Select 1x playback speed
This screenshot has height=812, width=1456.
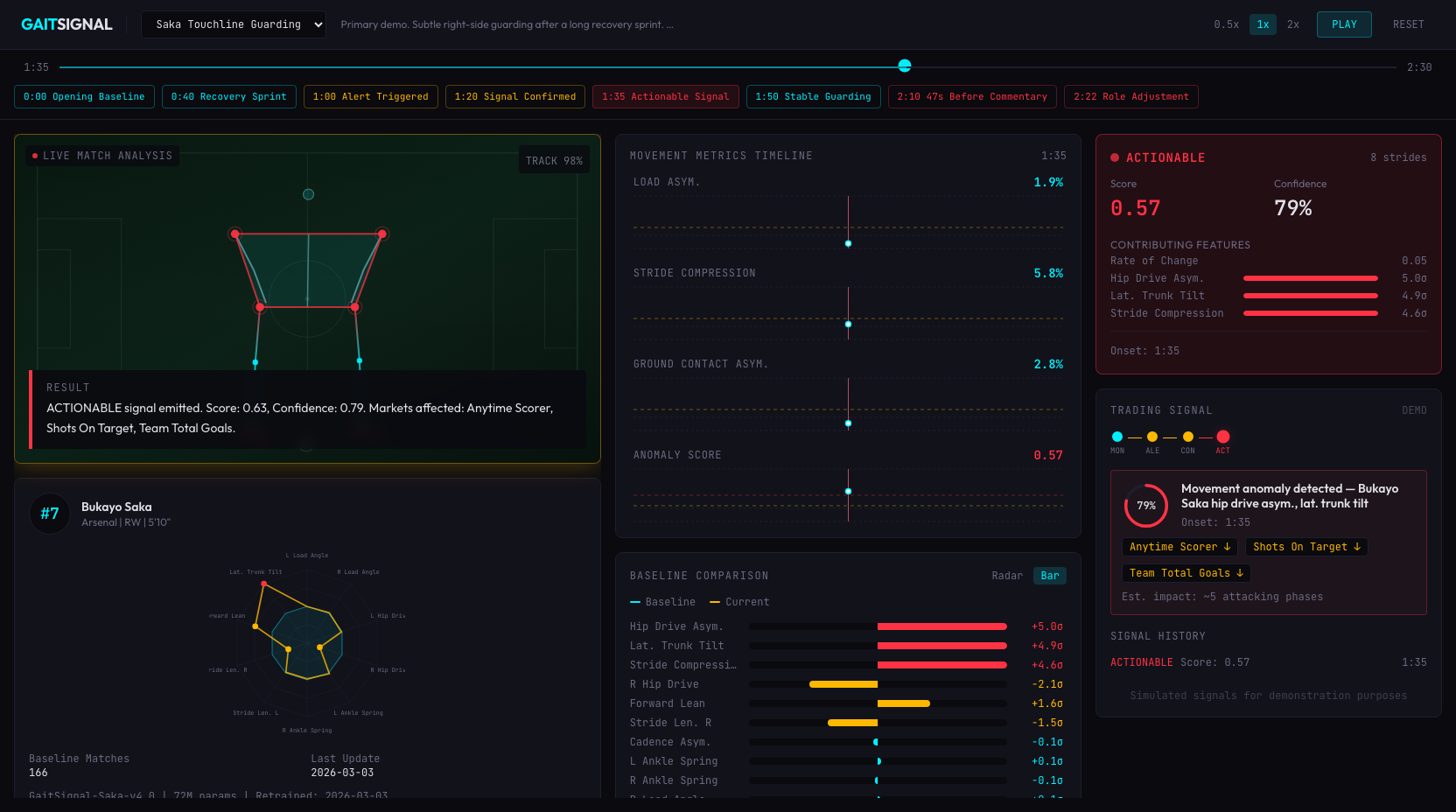(x=1263, y=24)
